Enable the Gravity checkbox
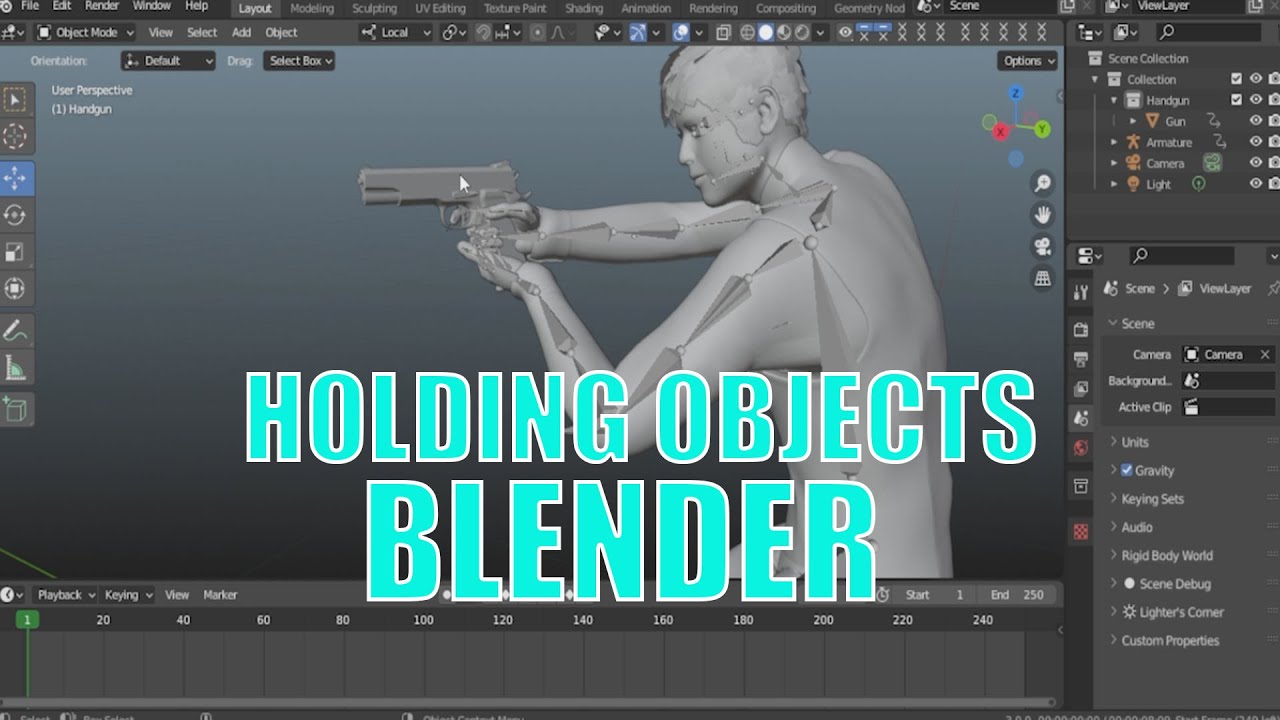 [1127, 470]
